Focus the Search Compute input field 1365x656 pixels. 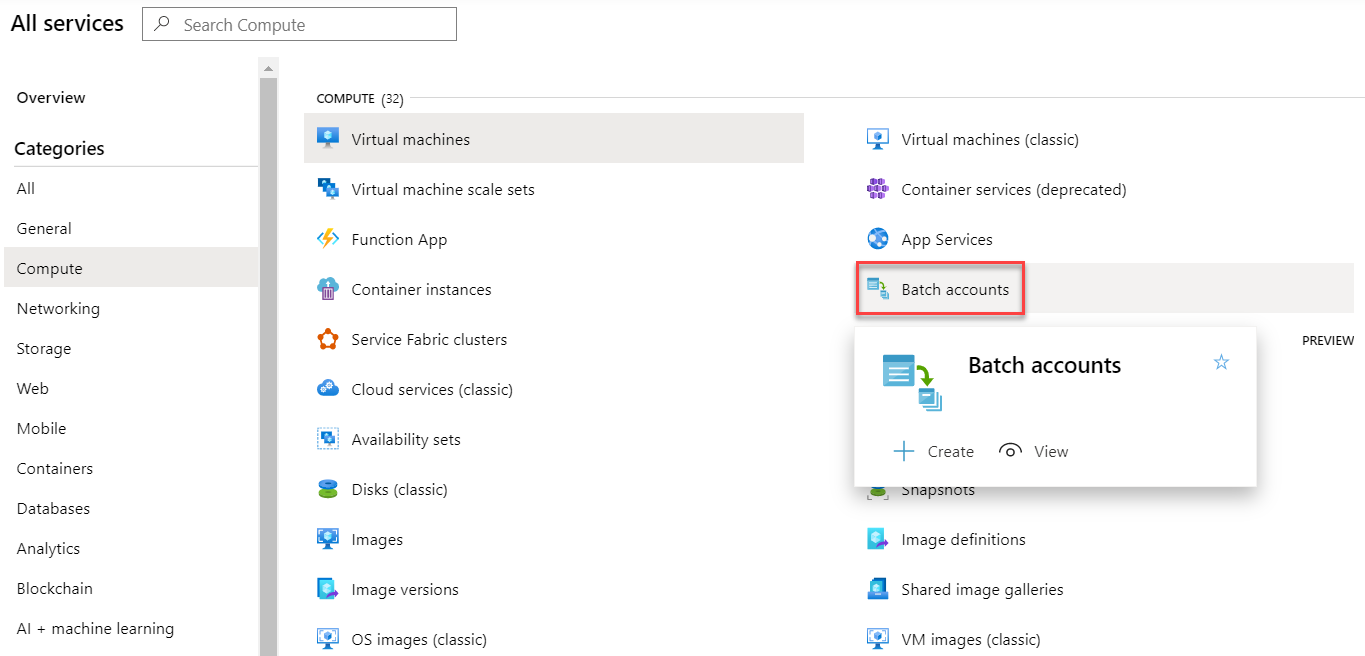(x=299, y=24)
